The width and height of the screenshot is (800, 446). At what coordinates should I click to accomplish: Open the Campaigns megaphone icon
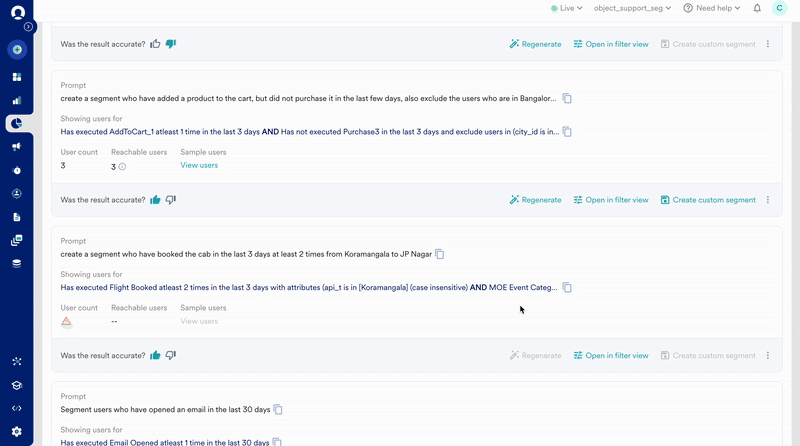[x=17, y=147]
